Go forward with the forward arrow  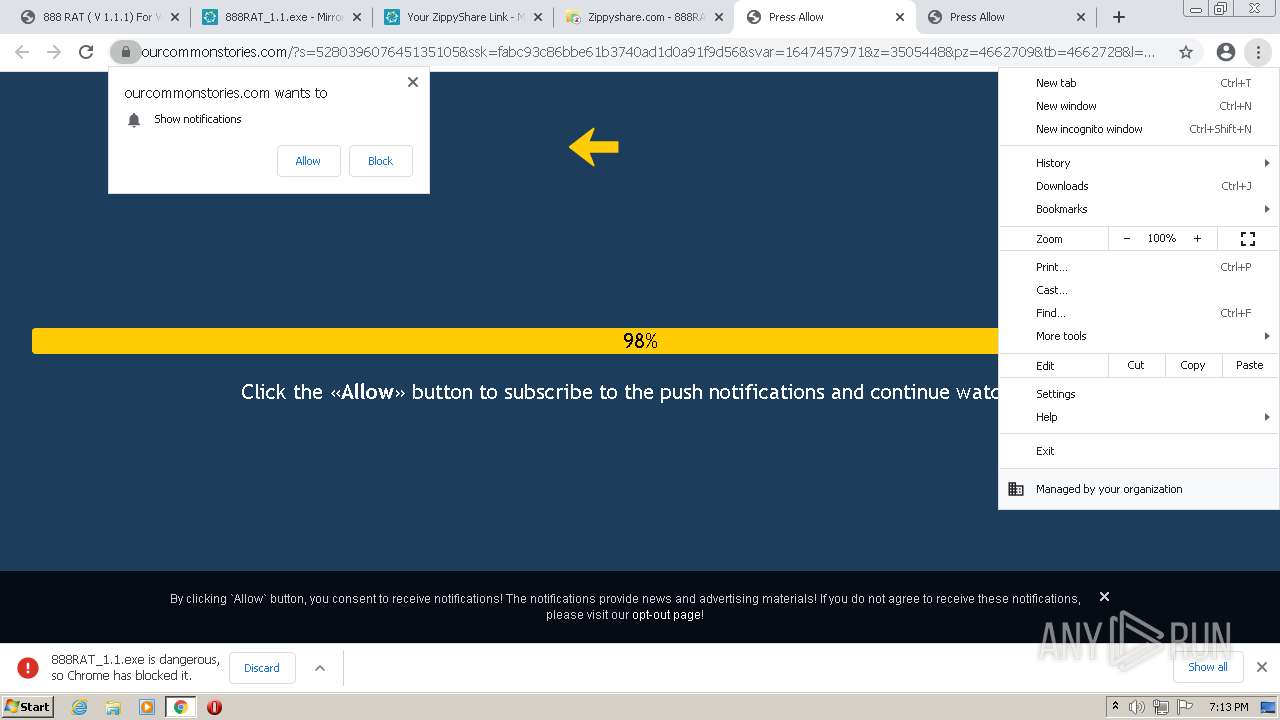point(54,52)
